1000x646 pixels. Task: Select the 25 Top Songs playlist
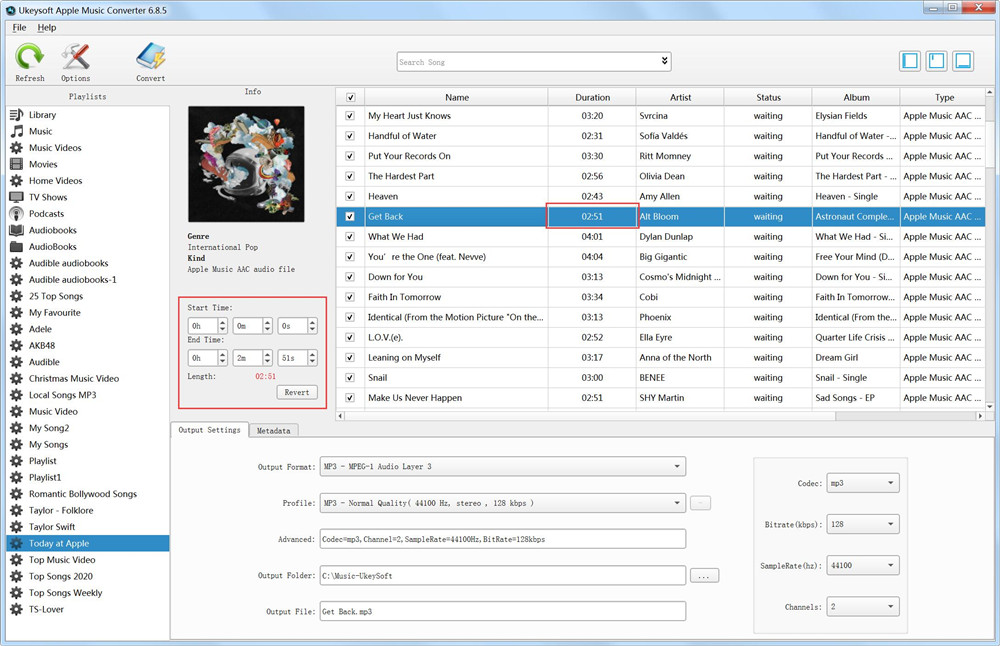click(x=55, y=296)
